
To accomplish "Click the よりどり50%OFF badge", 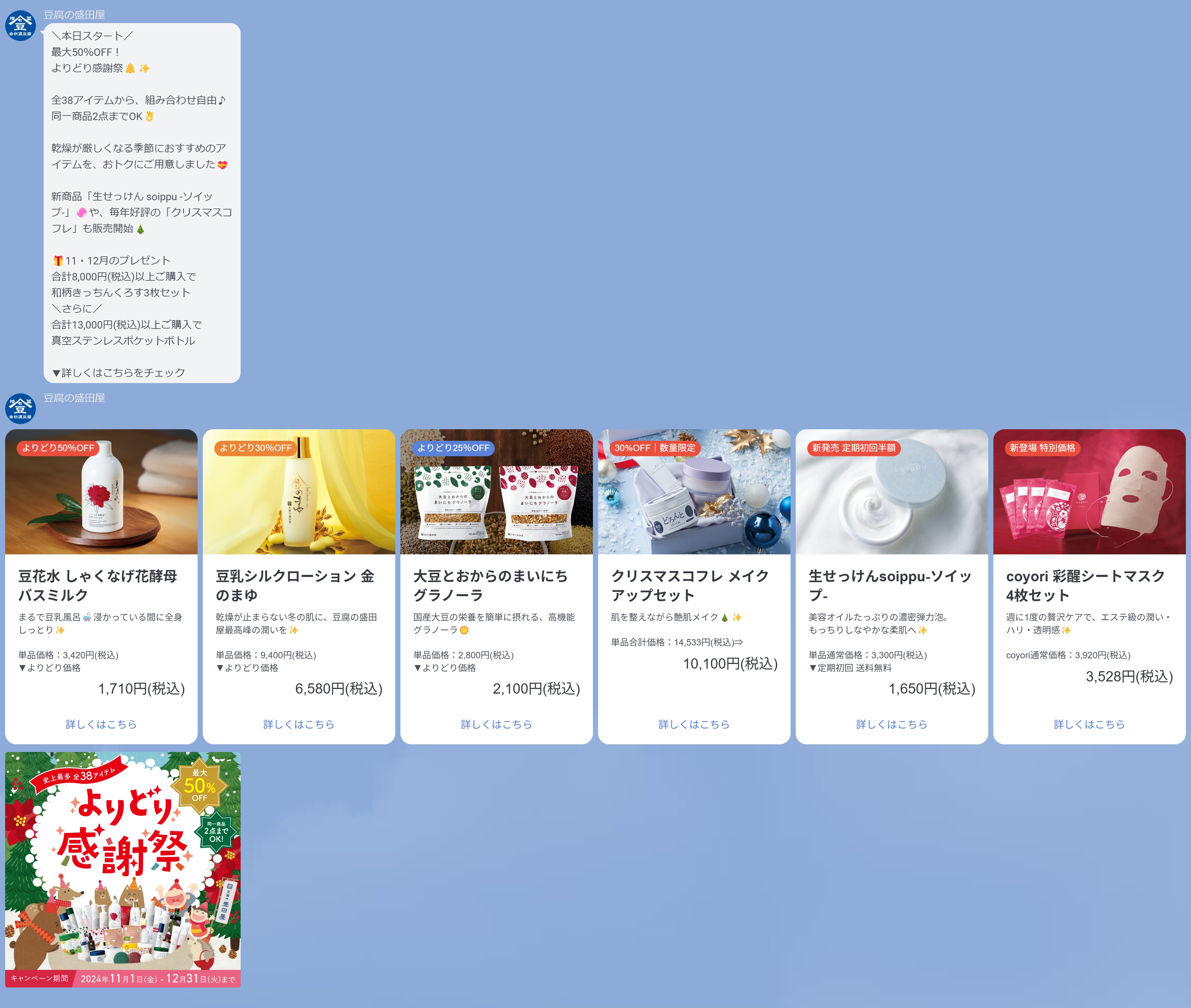I will pyautogui.click(x=58, y=448).
